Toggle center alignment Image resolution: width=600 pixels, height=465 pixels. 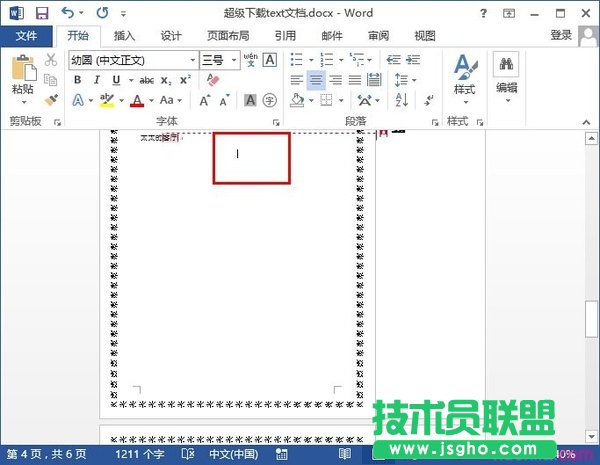tap(316, 80)
